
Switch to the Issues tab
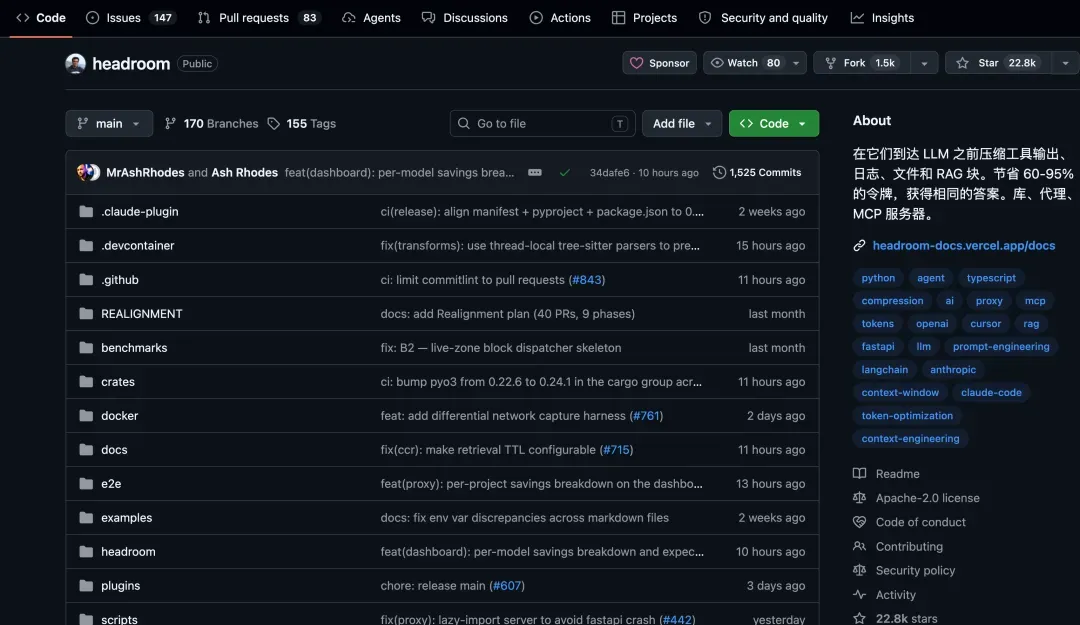pos(130,18)
